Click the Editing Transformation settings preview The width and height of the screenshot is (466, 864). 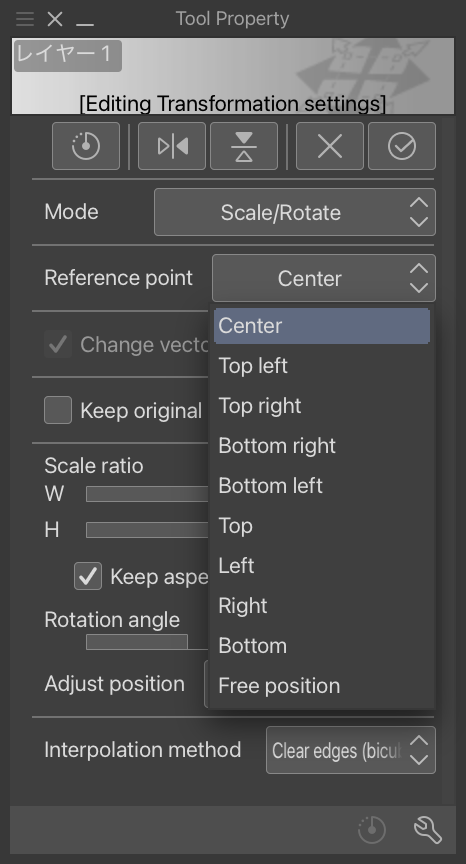233,76
